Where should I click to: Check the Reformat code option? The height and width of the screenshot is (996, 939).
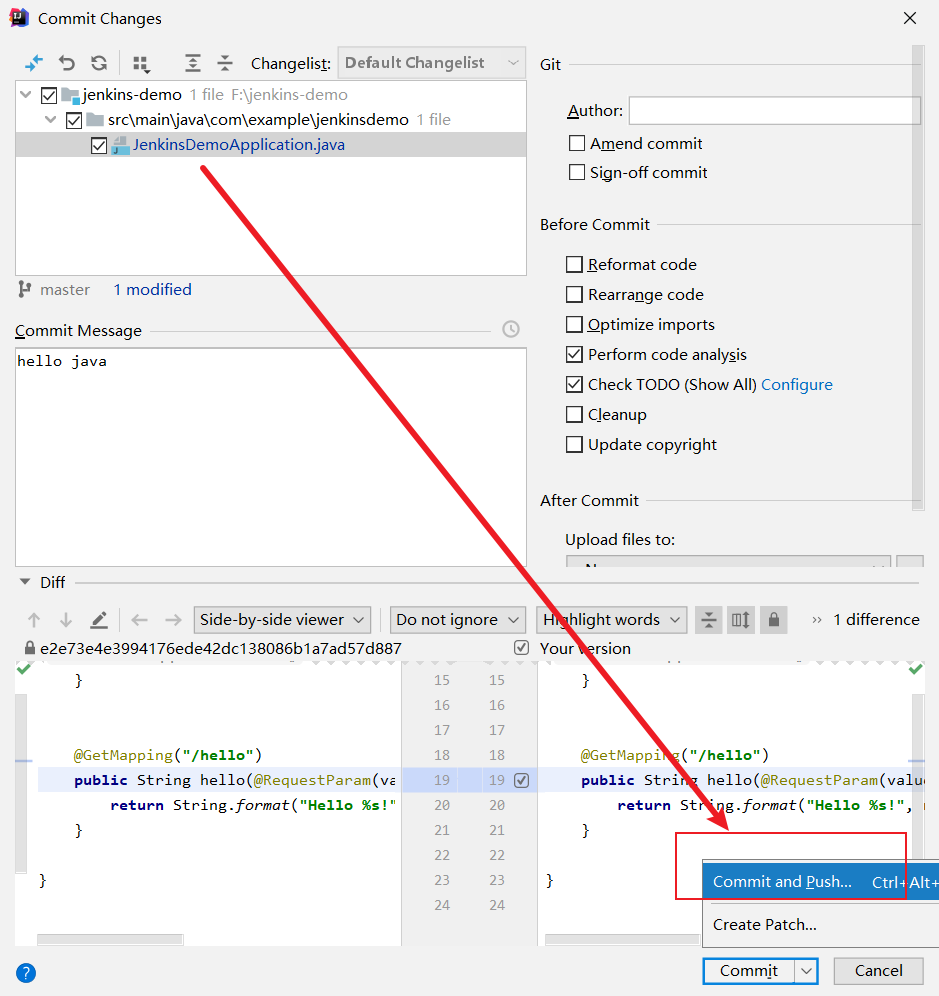click(575, 265)
